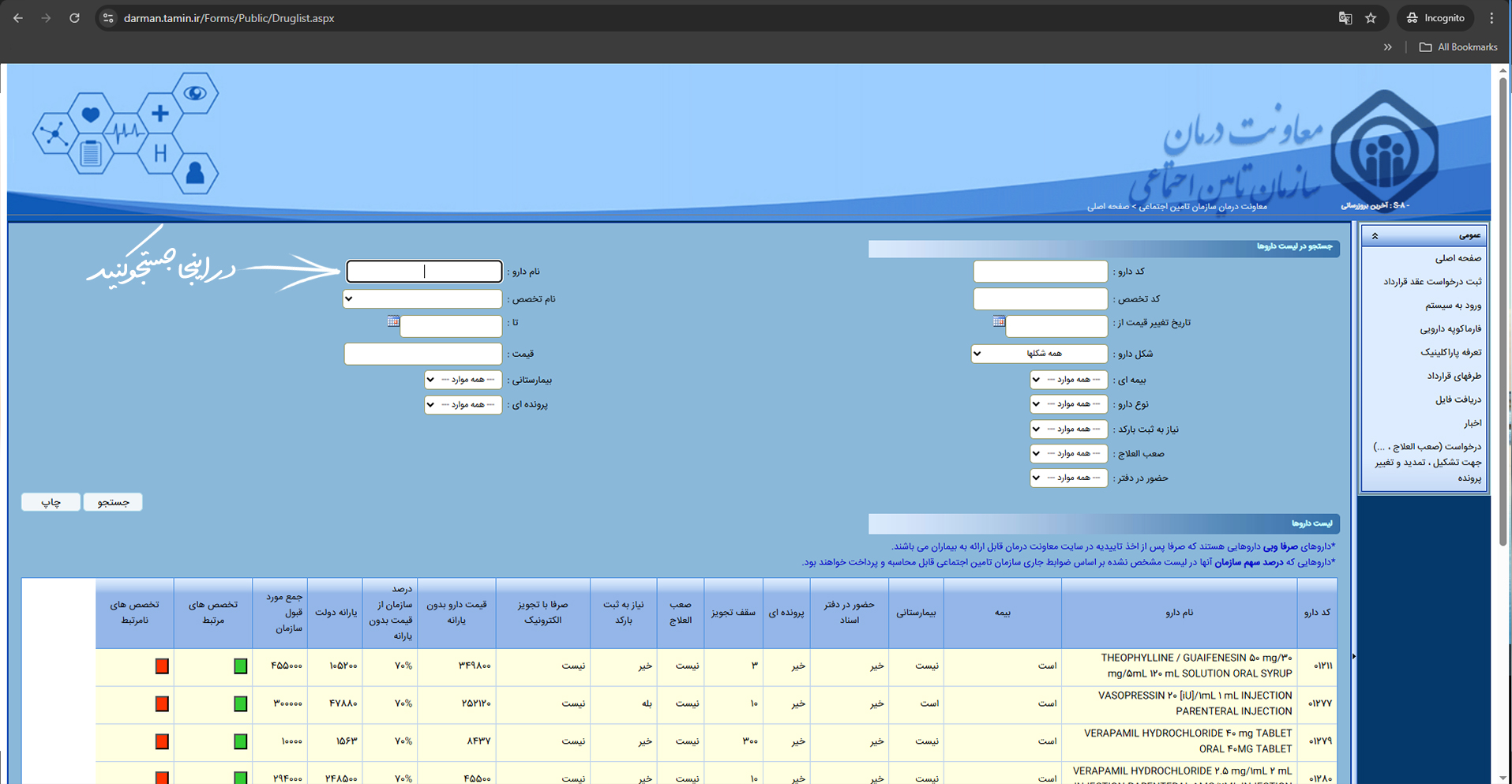Click the 'چاپ' print button

tap(51, 502)
